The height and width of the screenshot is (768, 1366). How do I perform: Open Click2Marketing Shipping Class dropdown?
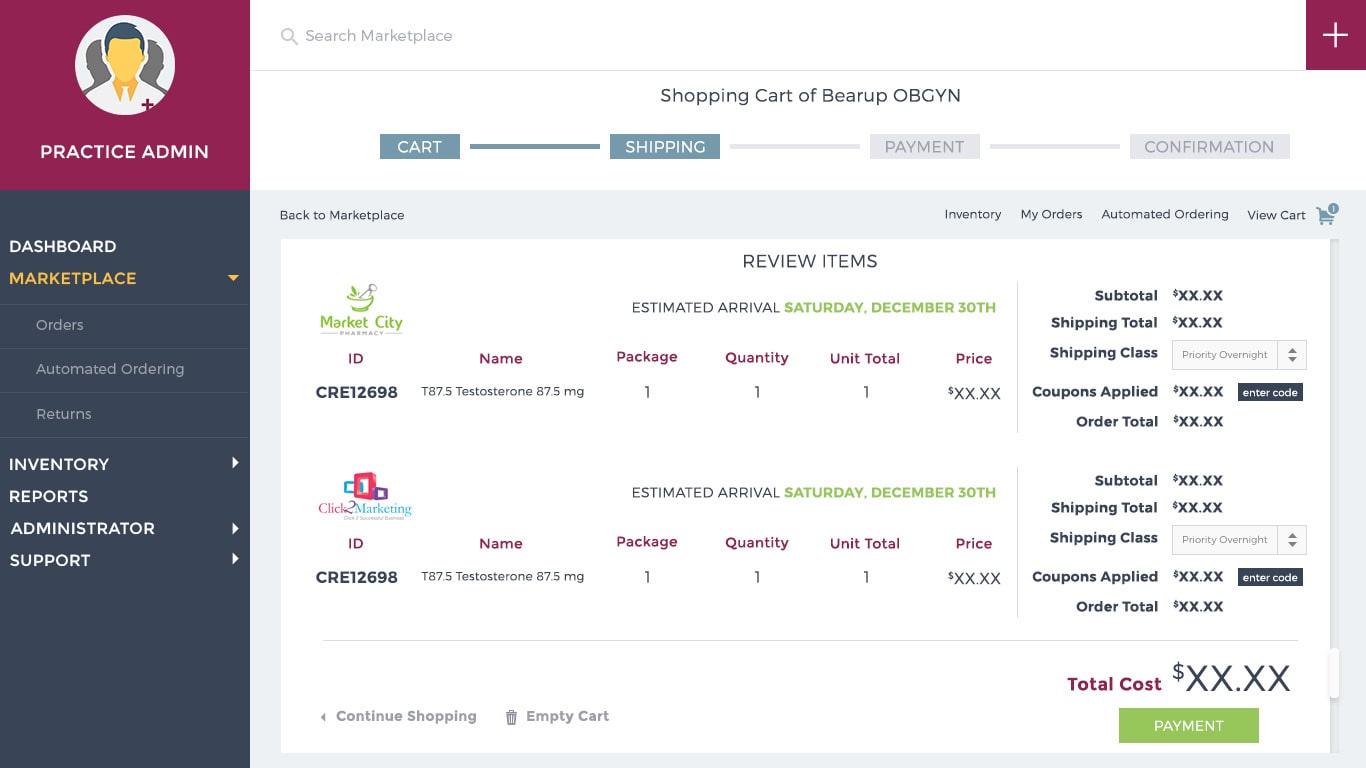(x=1238, y=540)
